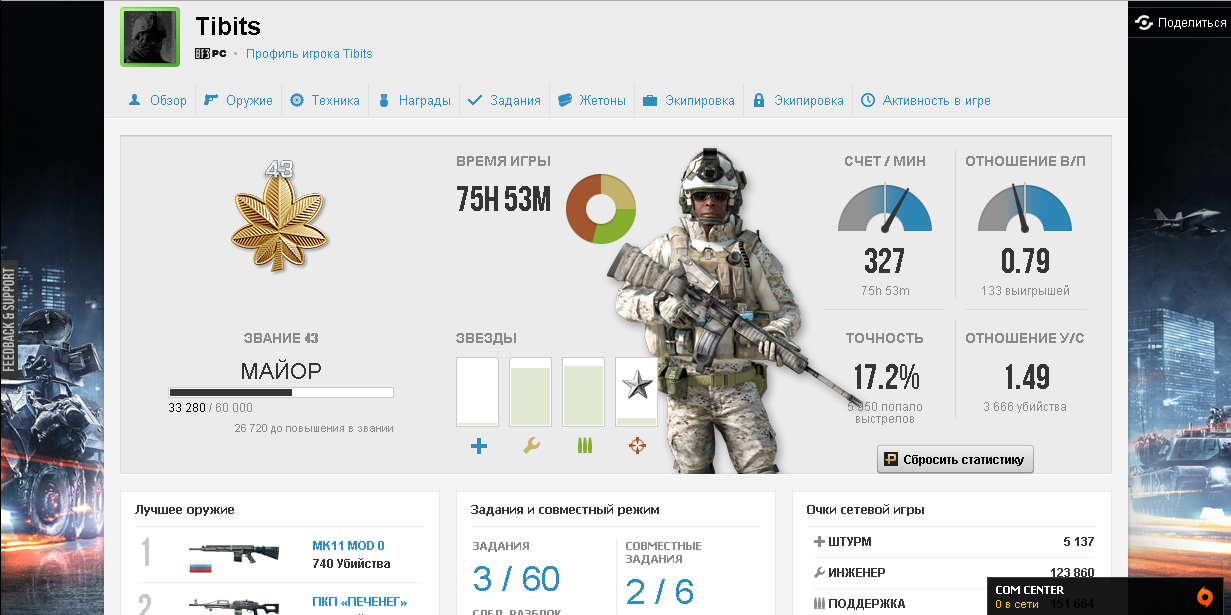
Task: View the Активность в игре tab
Action: [925, 100]
